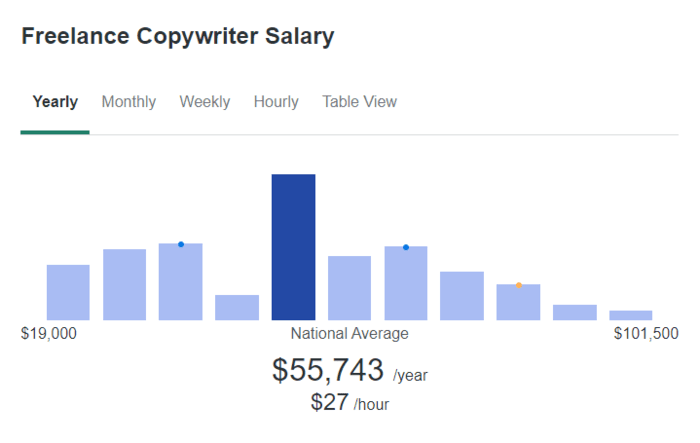Switch to Table View
700x443 pixels.
[x=359, y=102]
